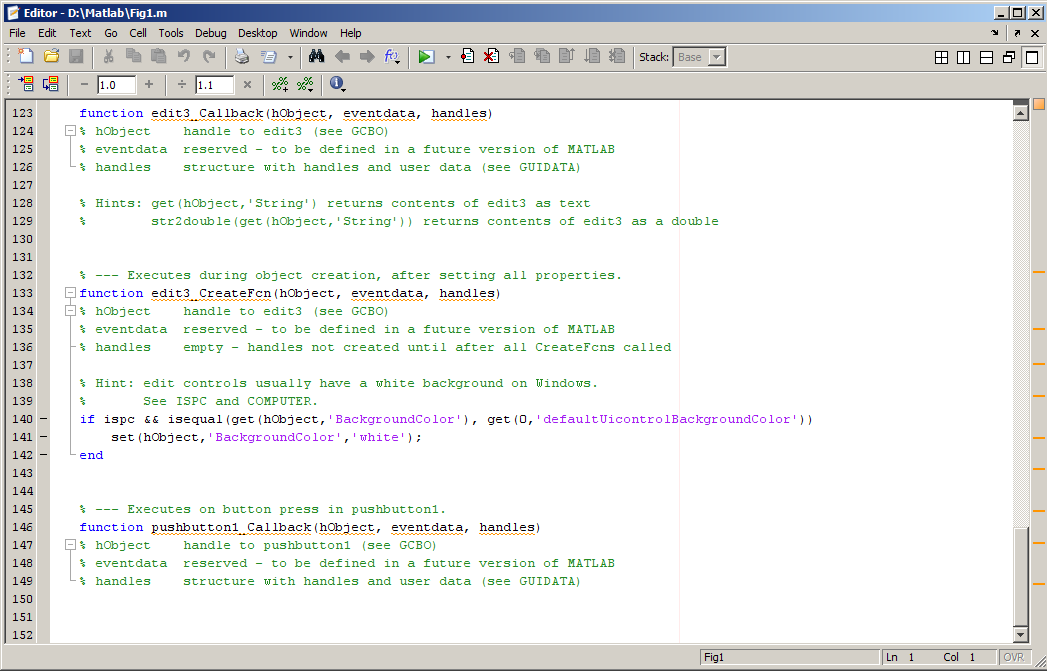Open the orange message indicator box above scrollbar
The image size is (1047, 671).
click(x=1038, y=103)
